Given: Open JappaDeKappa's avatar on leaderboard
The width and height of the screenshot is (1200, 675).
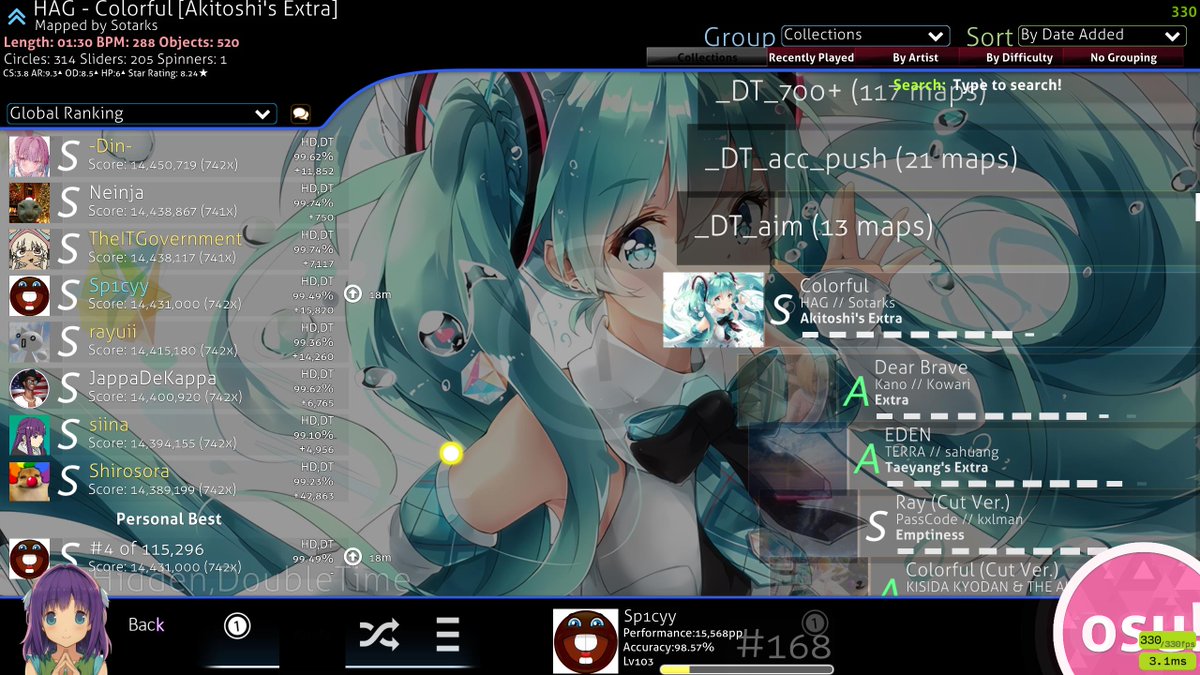Looking at the screenshot, I should pos(29,388).
